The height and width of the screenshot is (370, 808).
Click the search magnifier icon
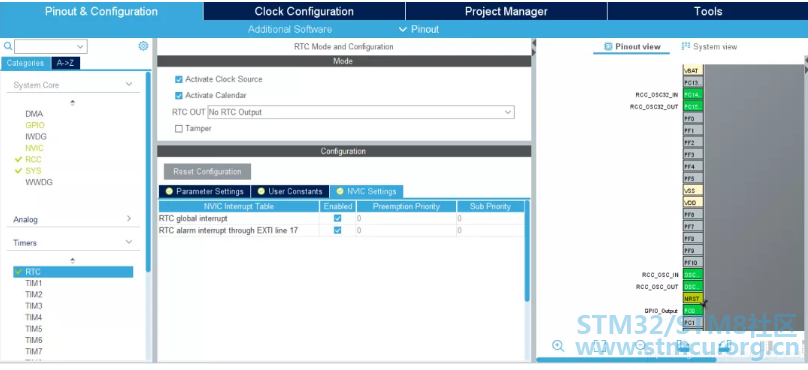point(8,46)
